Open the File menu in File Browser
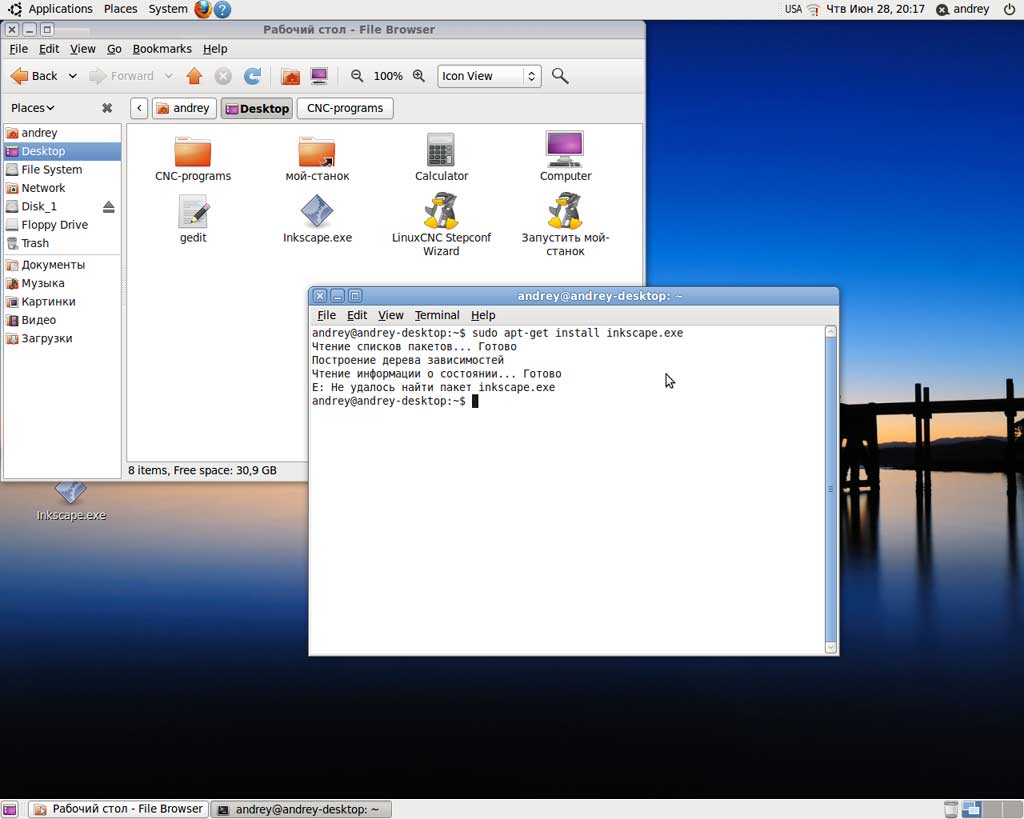 [18, 49]
